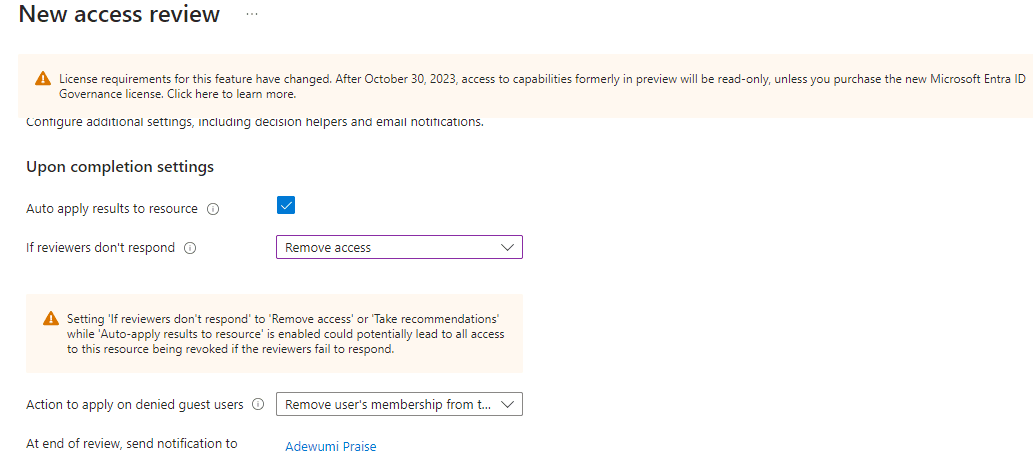Show info for Action on denied guest users
Screen dimensions: 1033x473
pos(258,405)
